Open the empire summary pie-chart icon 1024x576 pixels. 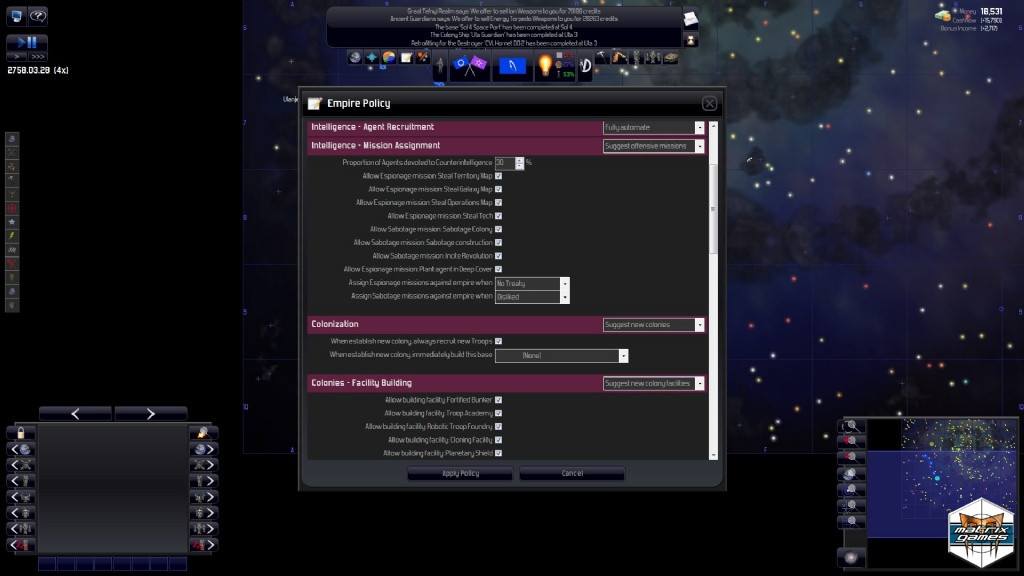tap(389, 57)
